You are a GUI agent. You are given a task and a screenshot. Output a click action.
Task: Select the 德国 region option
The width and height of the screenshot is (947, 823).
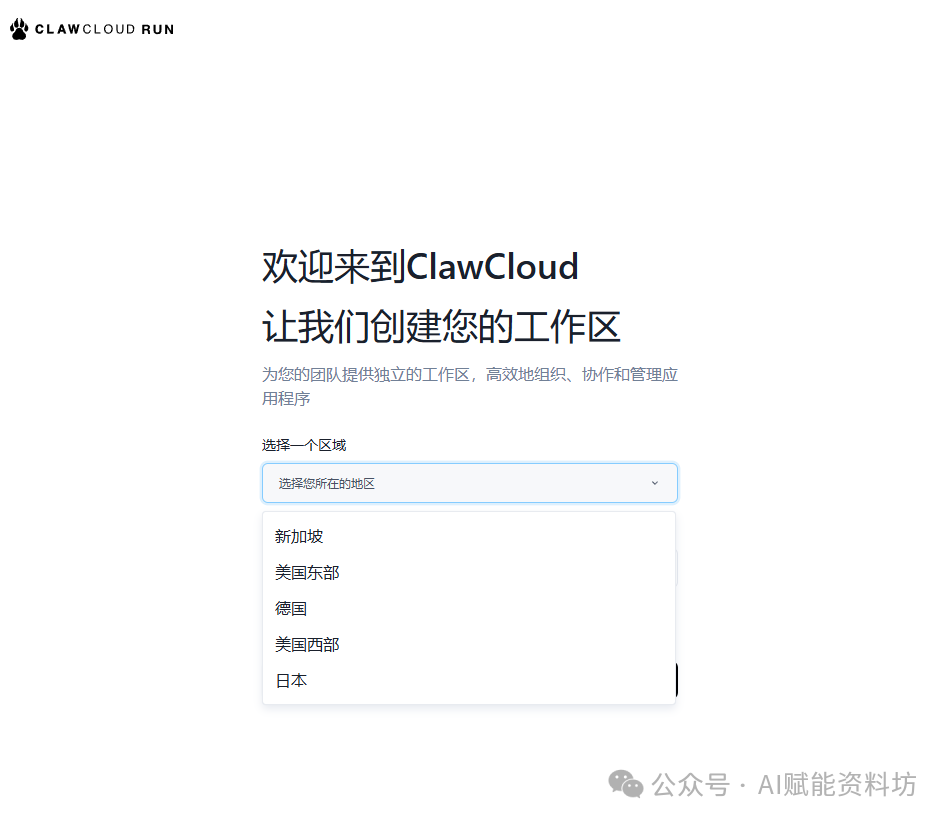[x=291, y=608]
